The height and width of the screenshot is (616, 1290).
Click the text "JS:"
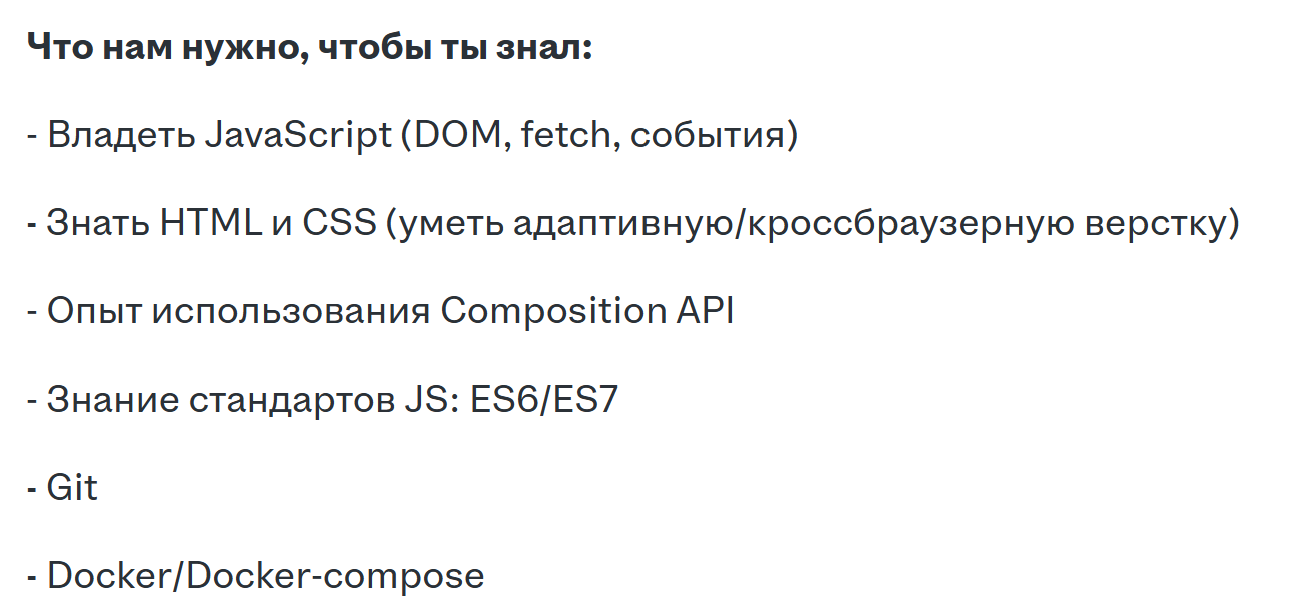tap(432, 399)
